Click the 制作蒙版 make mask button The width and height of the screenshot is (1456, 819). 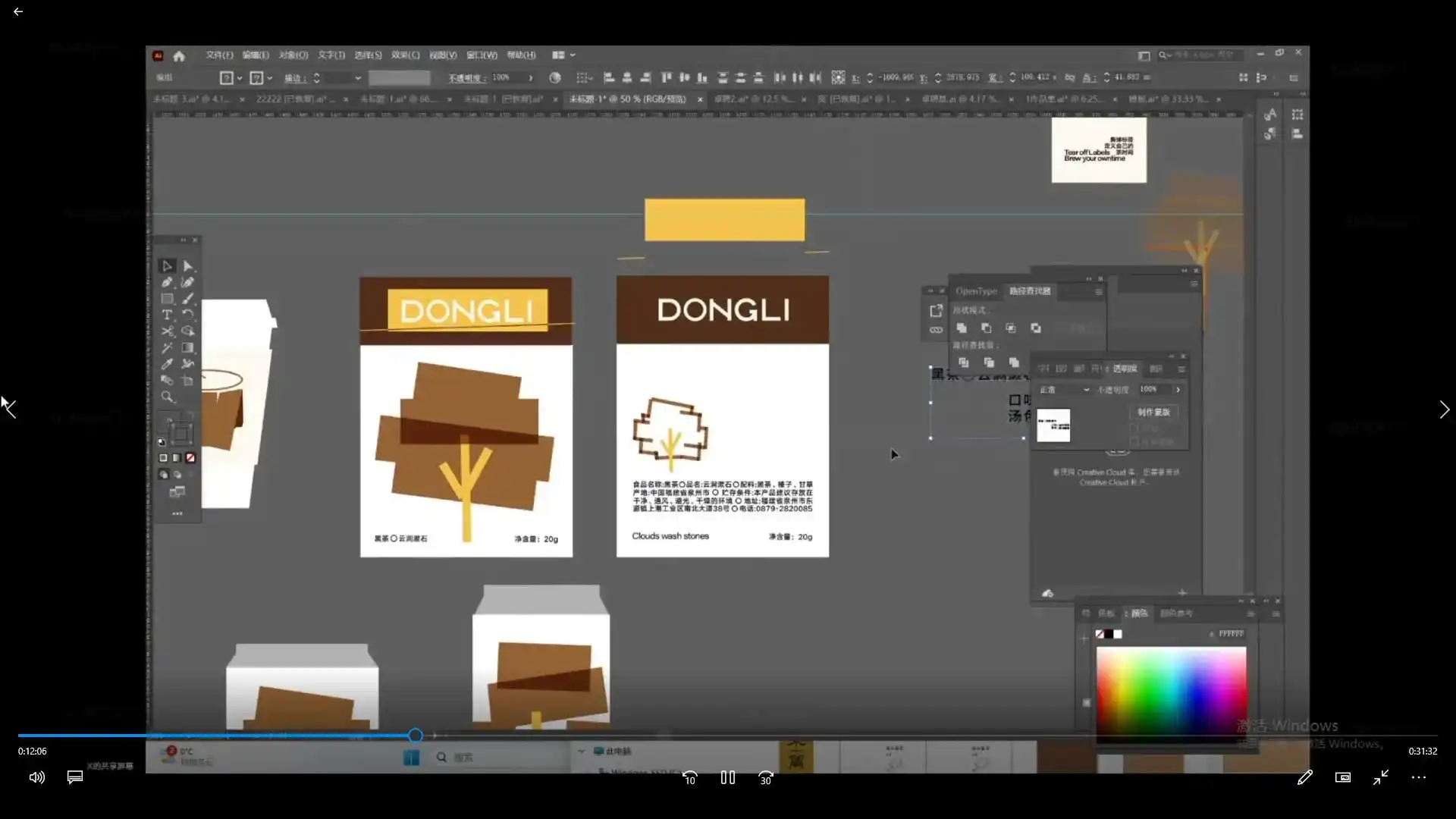pos(1153,412)
